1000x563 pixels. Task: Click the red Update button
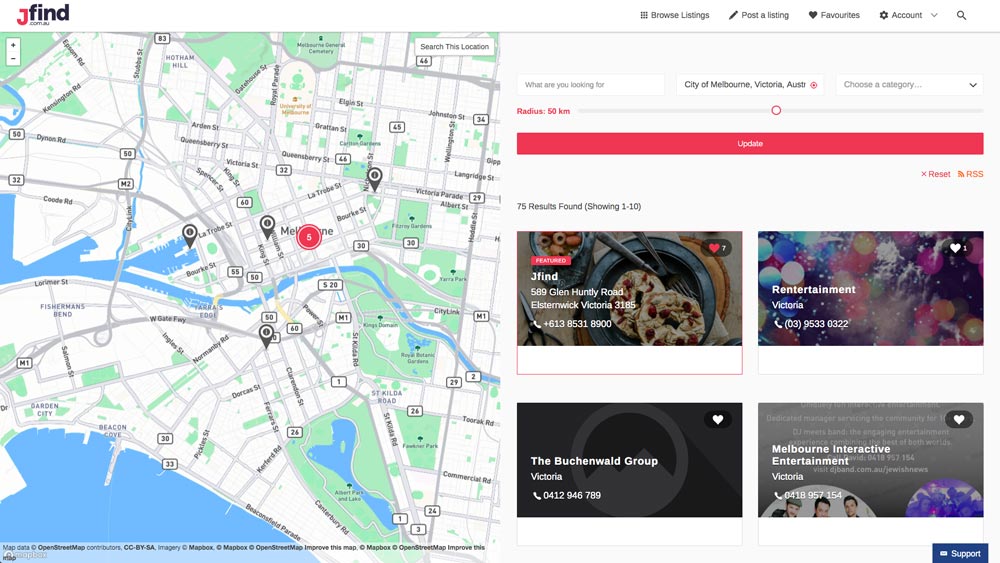click(x=750, y=143)
